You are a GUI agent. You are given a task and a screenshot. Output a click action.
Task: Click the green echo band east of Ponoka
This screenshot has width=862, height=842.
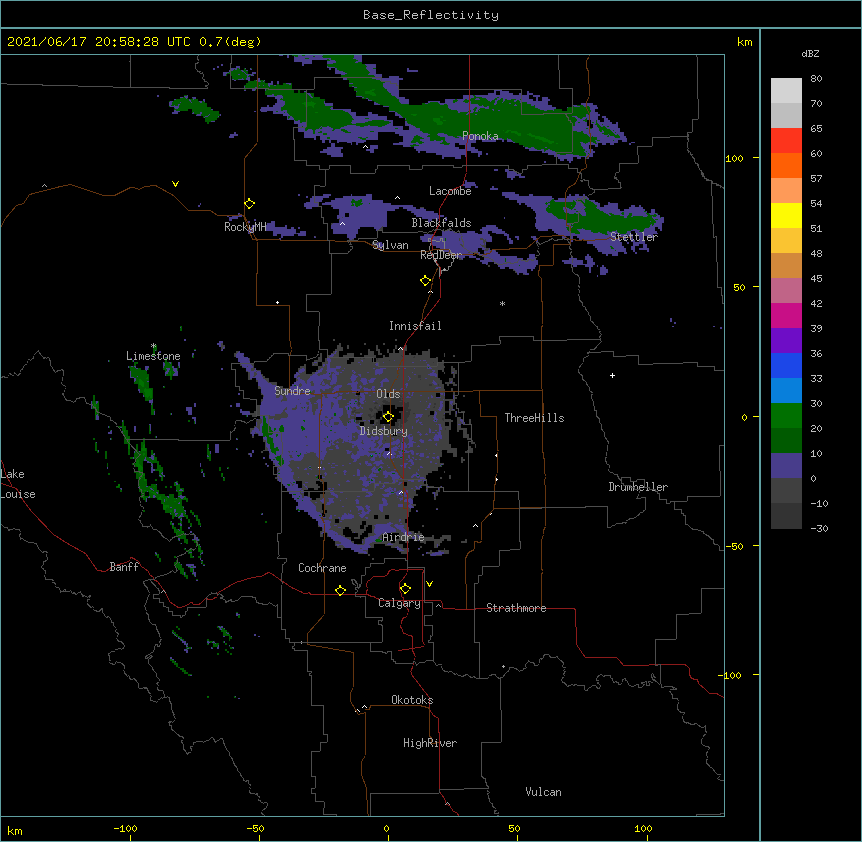[536, 129]
